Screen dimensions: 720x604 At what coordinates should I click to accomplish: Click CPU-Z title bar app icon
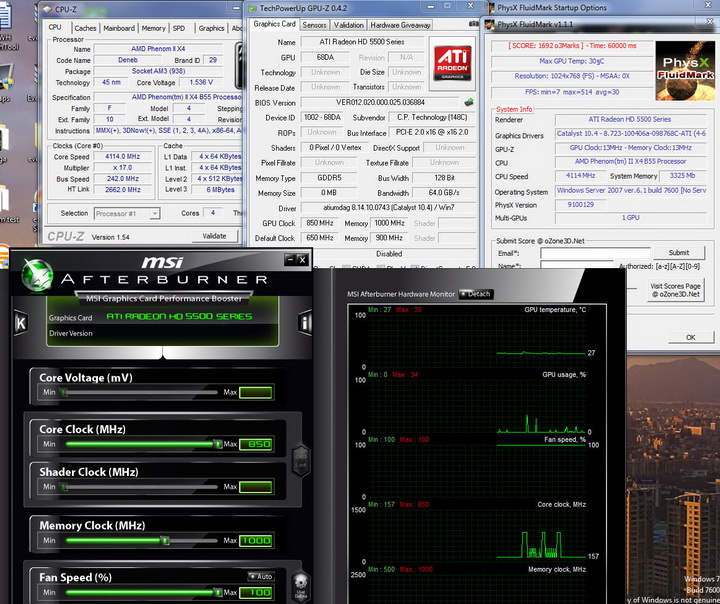47,9
